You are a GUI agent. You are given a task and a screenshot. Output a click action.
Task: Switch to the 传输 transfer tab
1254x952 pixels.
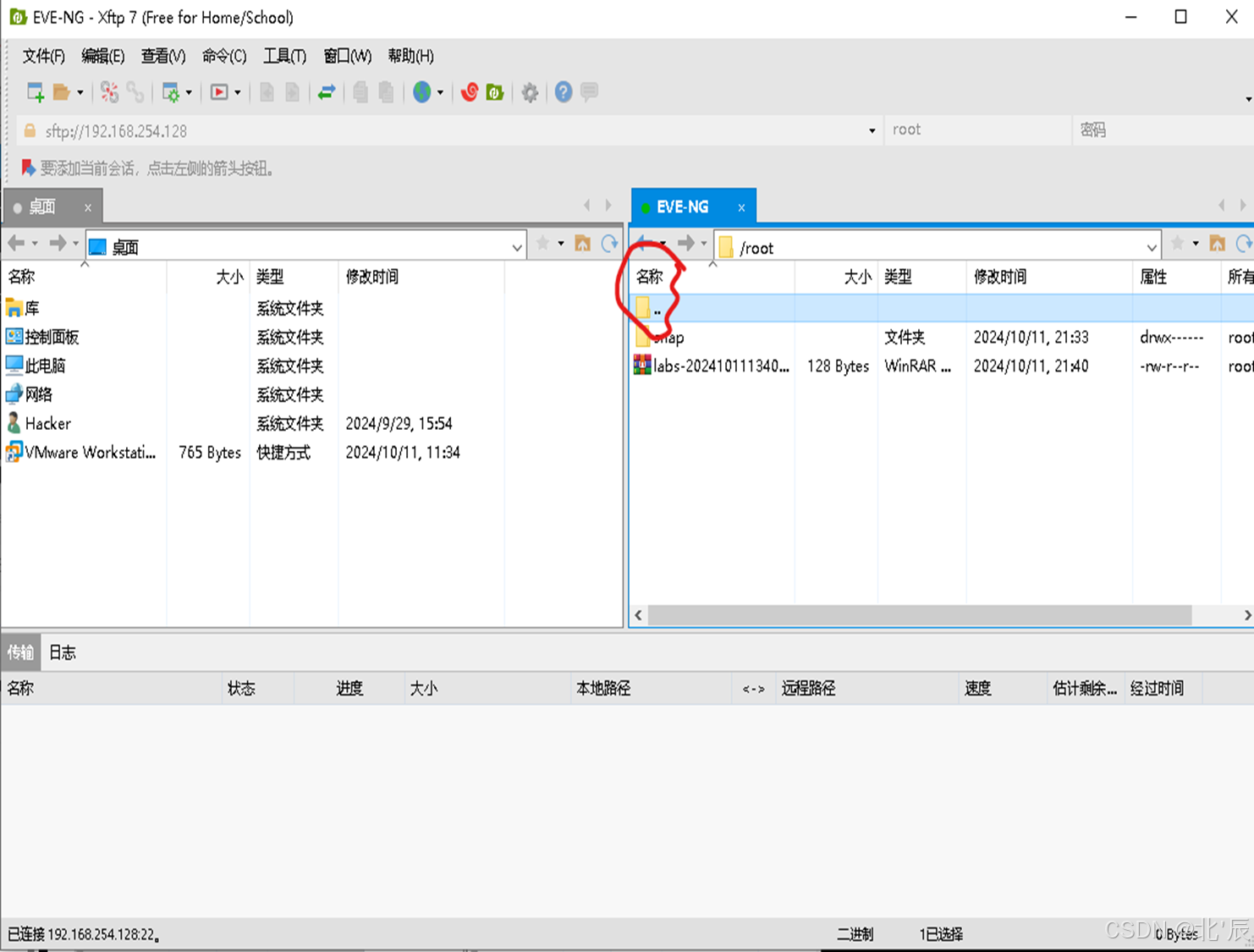point(20,652)
